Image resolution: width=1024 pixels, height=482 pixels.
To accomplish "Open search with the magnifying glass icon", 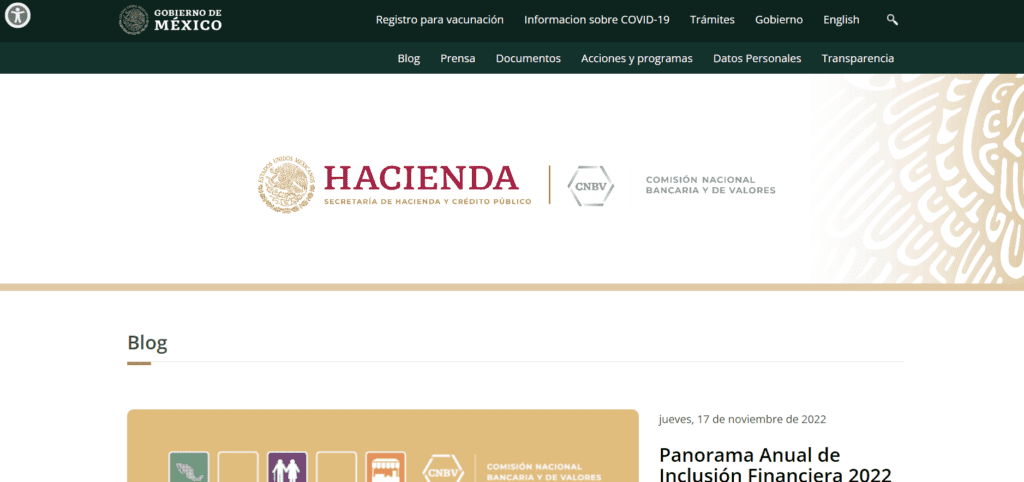I will [x=892, y=20].
